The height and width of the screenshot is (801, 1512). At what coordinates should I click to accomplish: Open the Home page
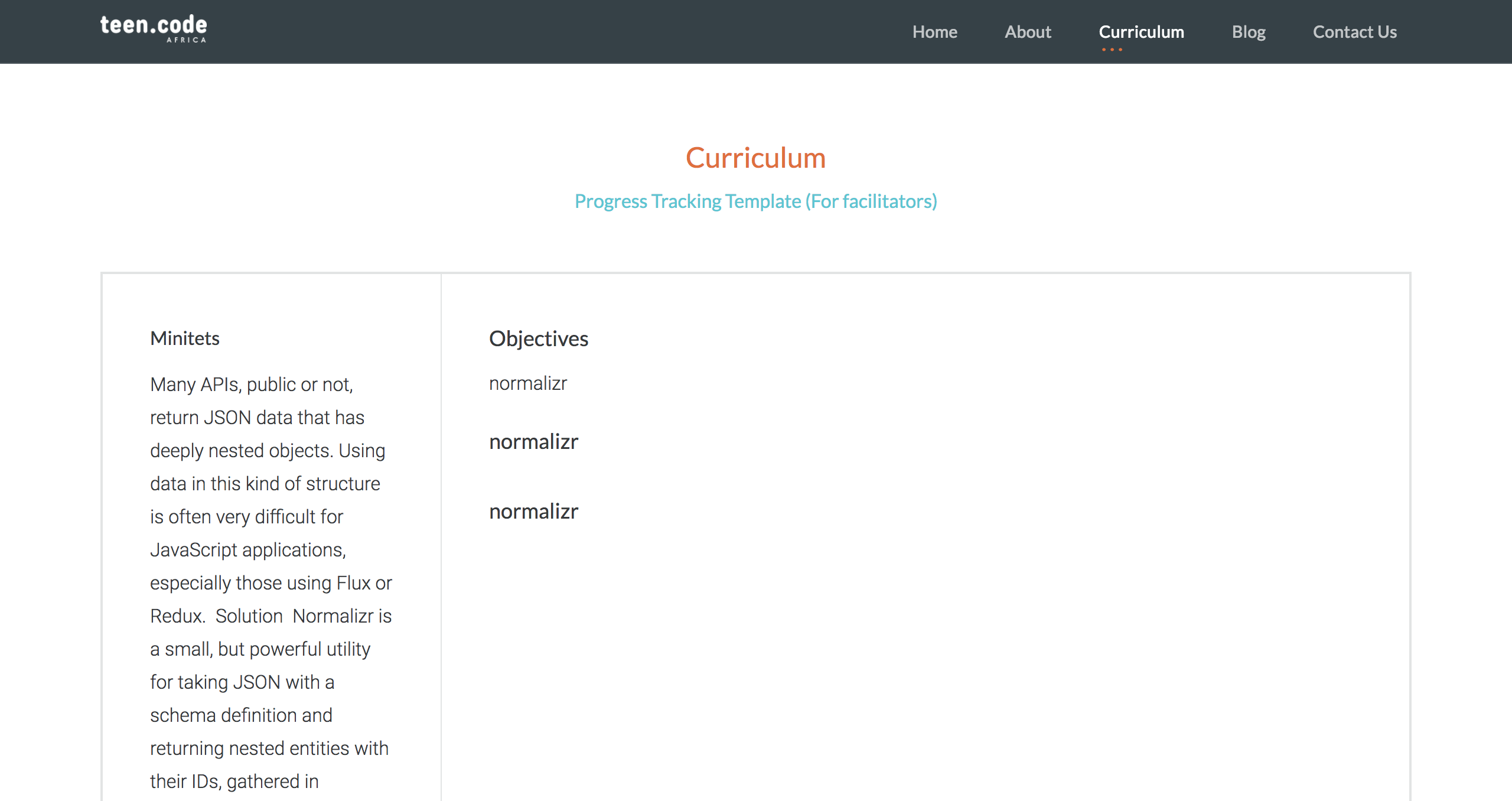click(934, 32)
